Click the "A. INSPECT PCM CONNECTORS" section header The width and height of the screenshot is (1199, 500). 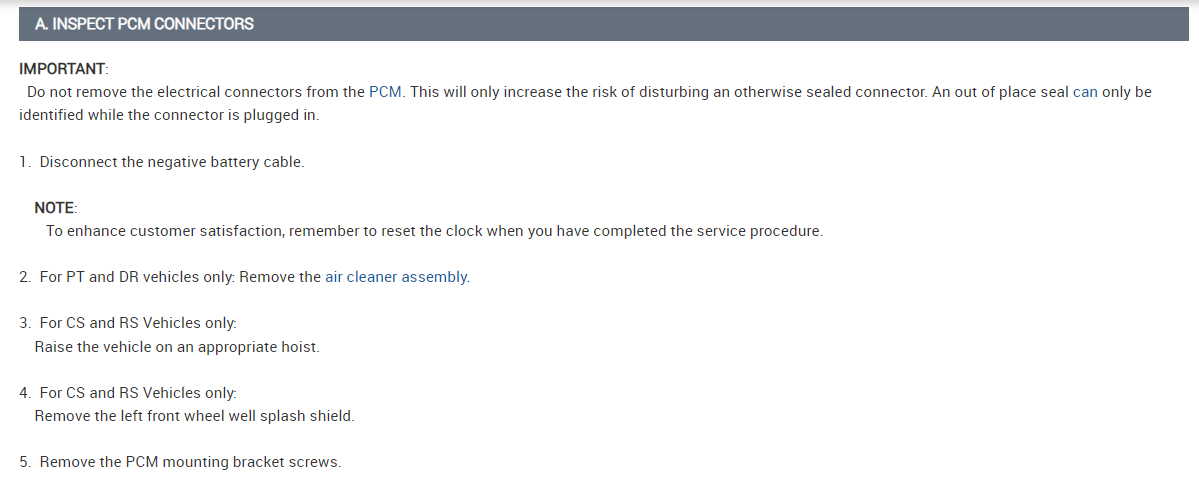point(144,24)
